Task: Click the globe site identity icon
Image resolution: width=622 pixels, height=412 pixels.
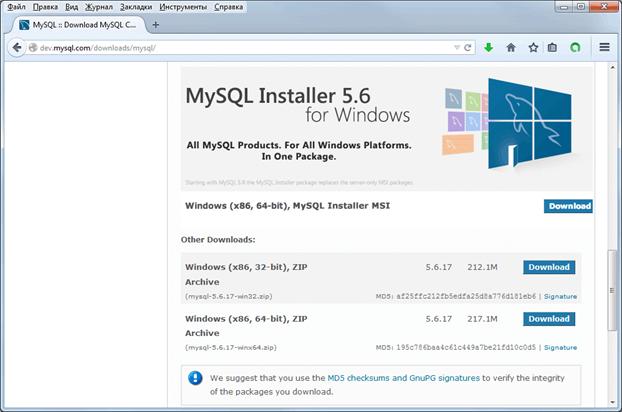Action: (x=33, y=48)
